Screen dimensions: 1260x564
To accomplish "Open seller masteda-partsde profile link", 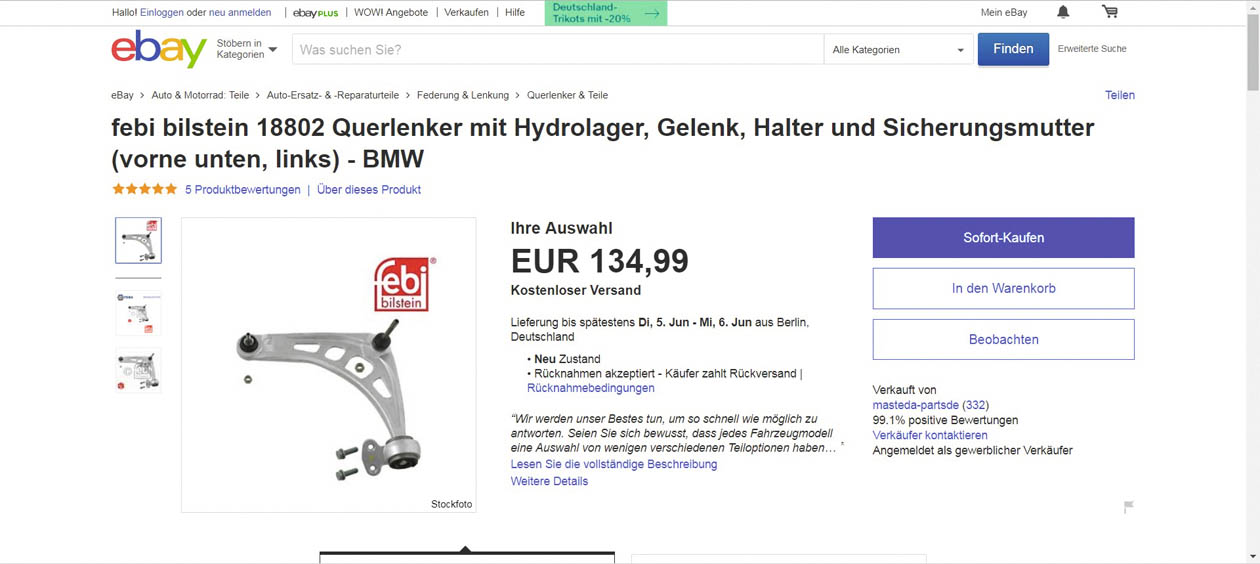I will (916, 405).
